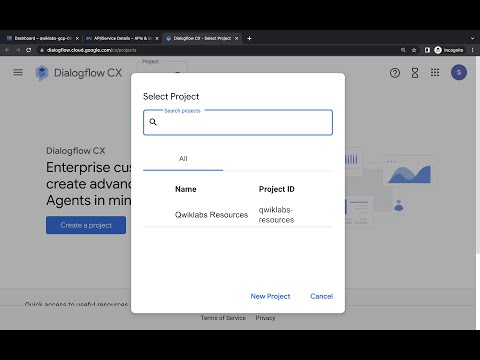The width and height of the screenshot is (480, 360).
Task: Click the Project ID column header
Action: tap(277, 189)
